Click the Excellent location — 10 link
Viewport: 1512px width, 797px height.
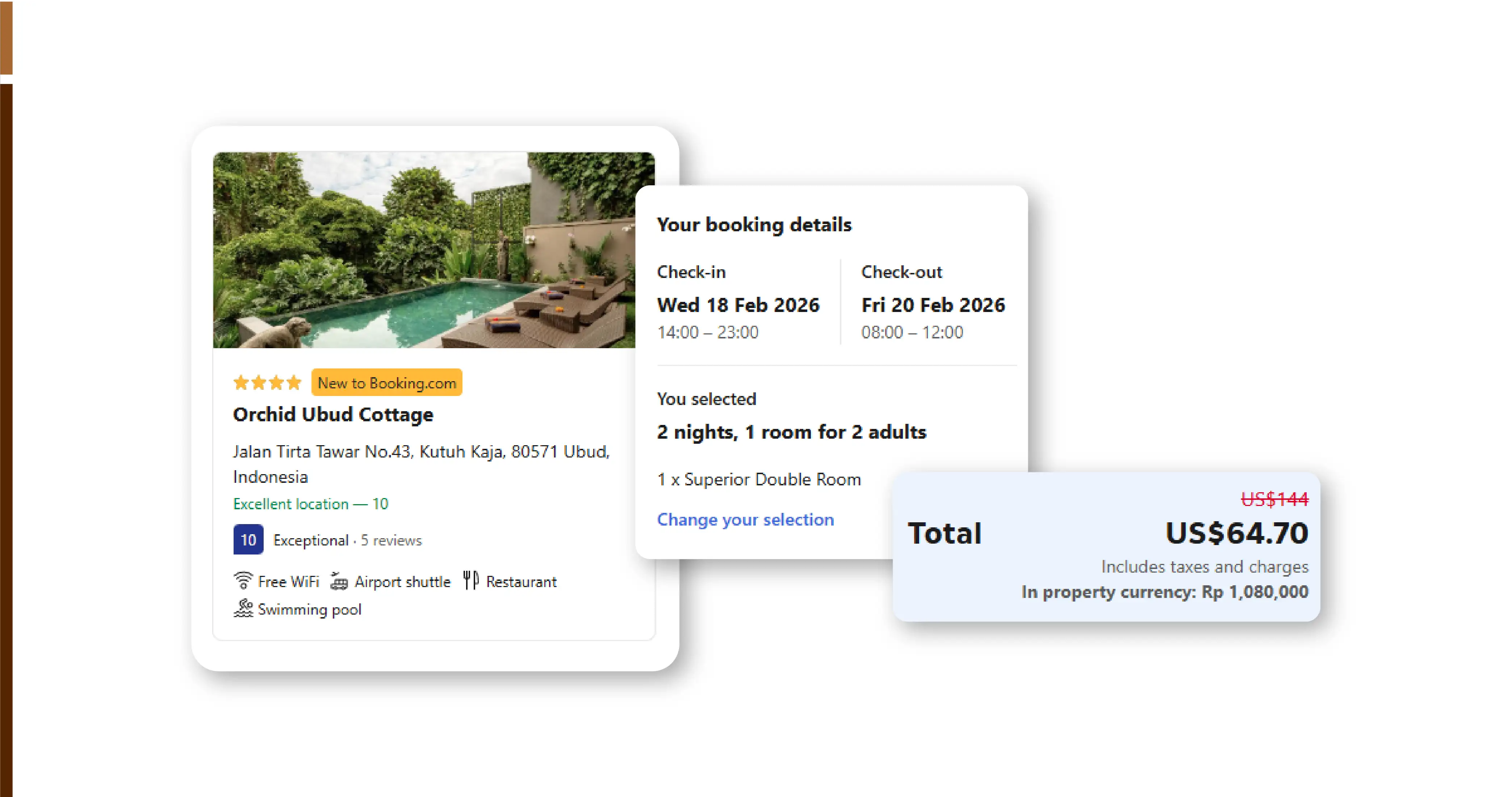click(310, 503)
